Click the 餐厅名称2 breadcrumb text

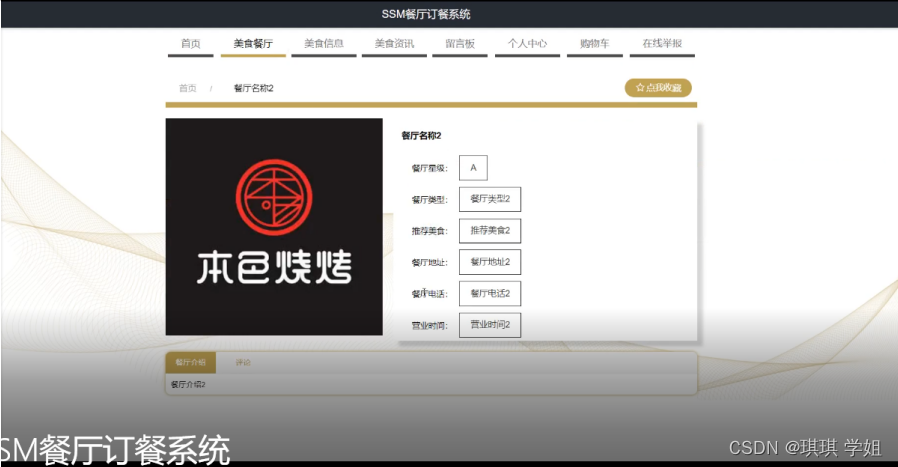click(x=254, y=88)
